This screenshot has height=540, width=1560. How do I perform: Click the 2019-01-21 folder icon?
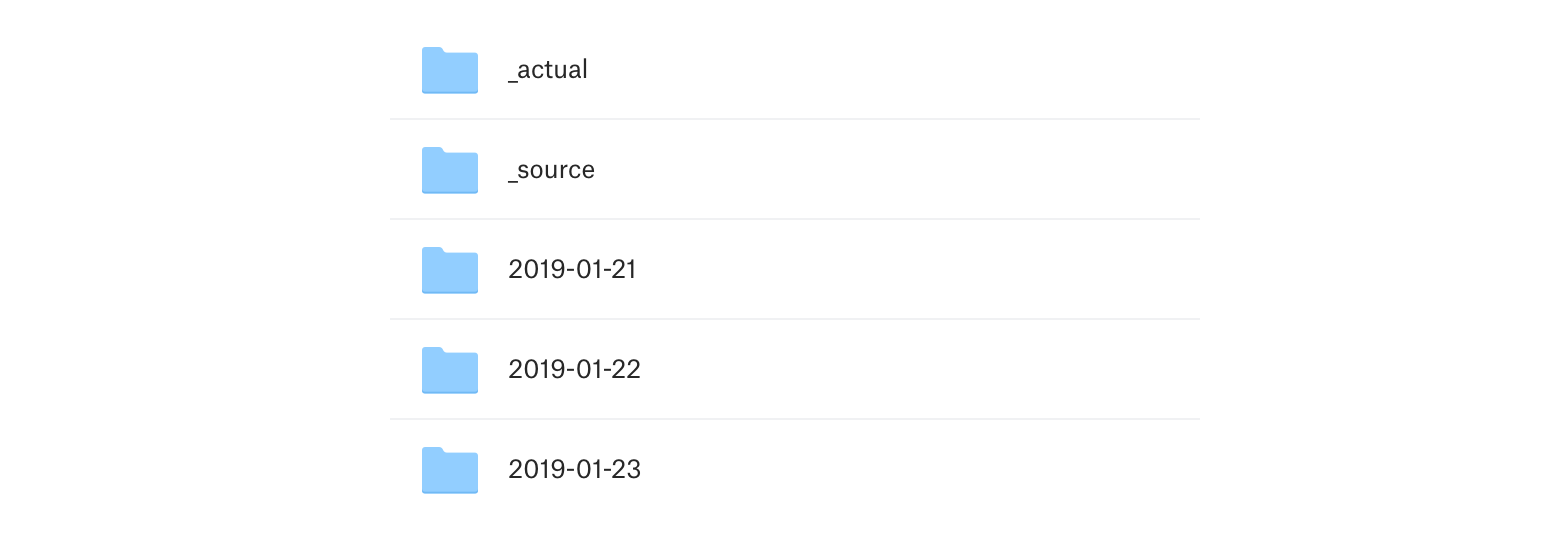point(449,270)
